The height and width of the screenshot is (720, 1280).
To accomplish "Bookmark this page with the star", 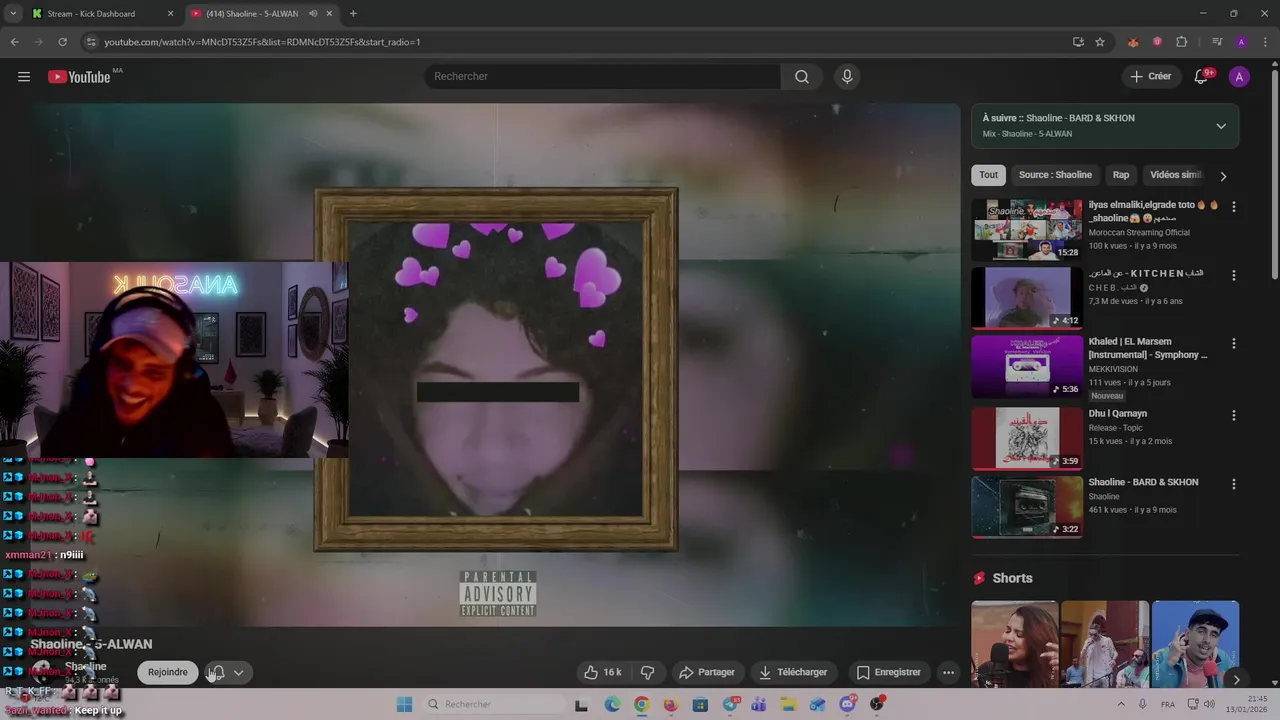I will coord(1100,42).
